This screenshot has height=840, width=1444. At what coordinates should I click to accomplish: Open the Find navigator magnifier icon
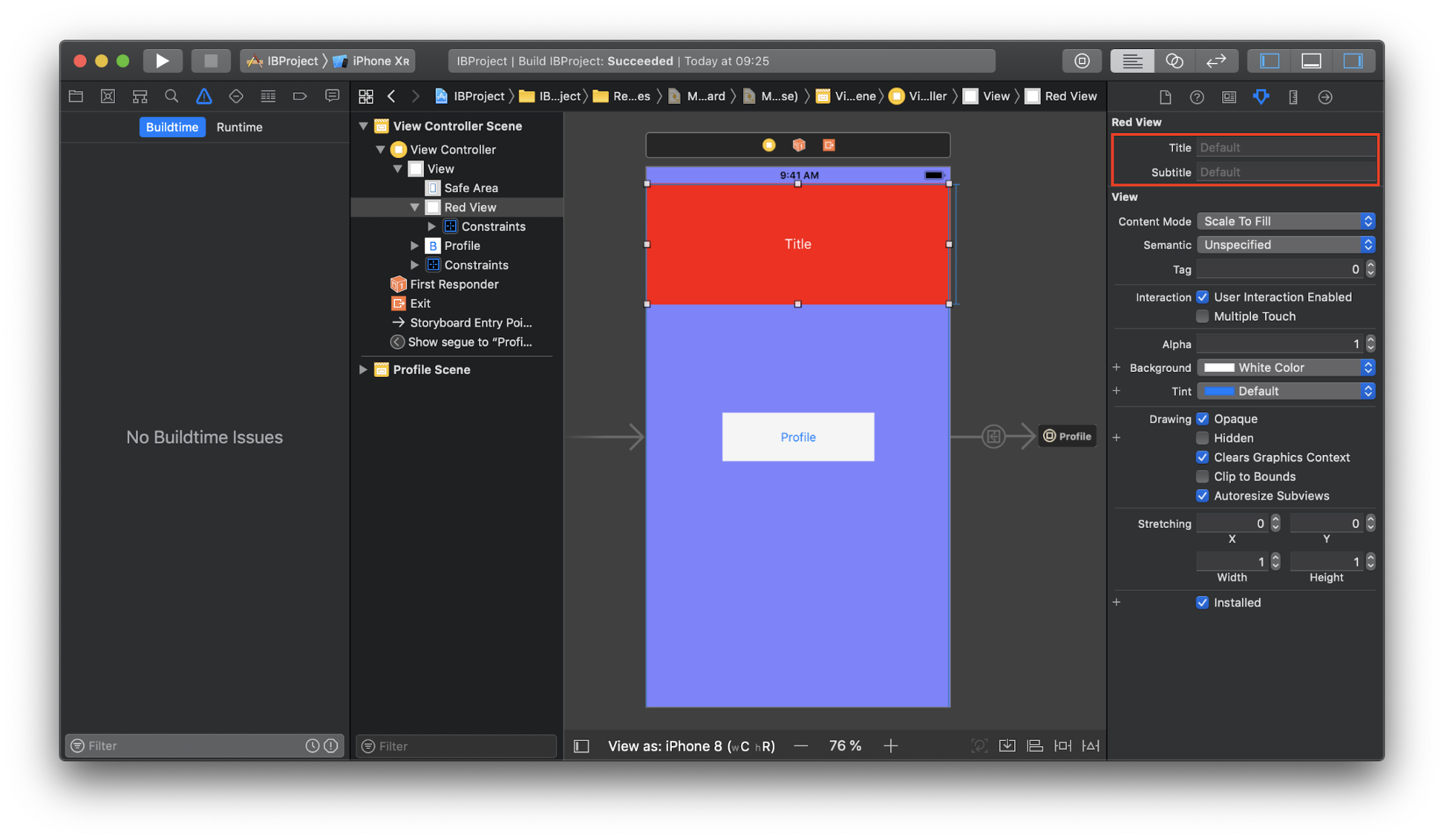pos(171,96)
